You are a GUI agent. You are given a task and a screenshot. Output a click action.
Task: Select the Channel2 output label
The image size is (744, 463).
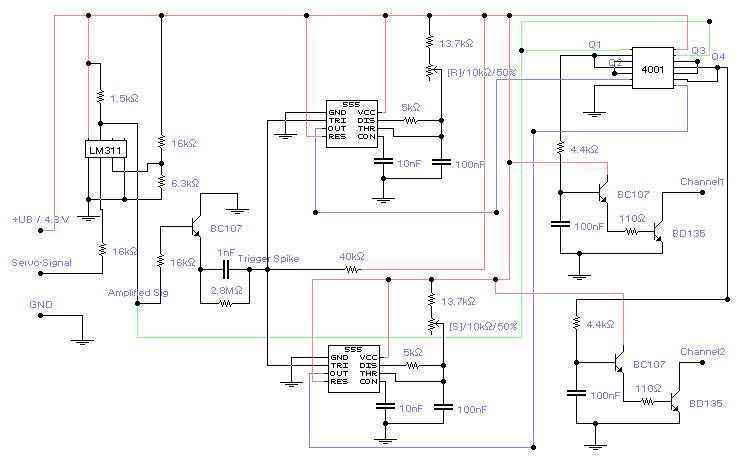[x=702, y=352]
